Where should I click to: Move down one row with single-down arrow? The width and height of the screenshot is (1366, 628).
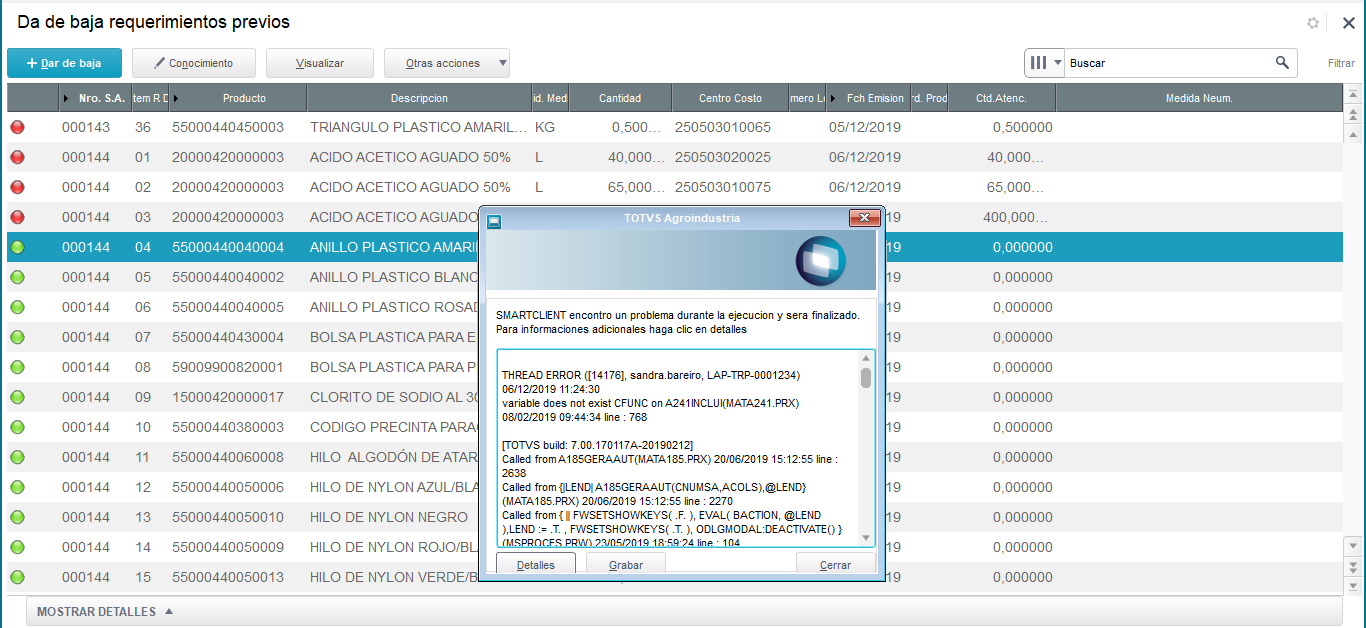coord(1354,546)
